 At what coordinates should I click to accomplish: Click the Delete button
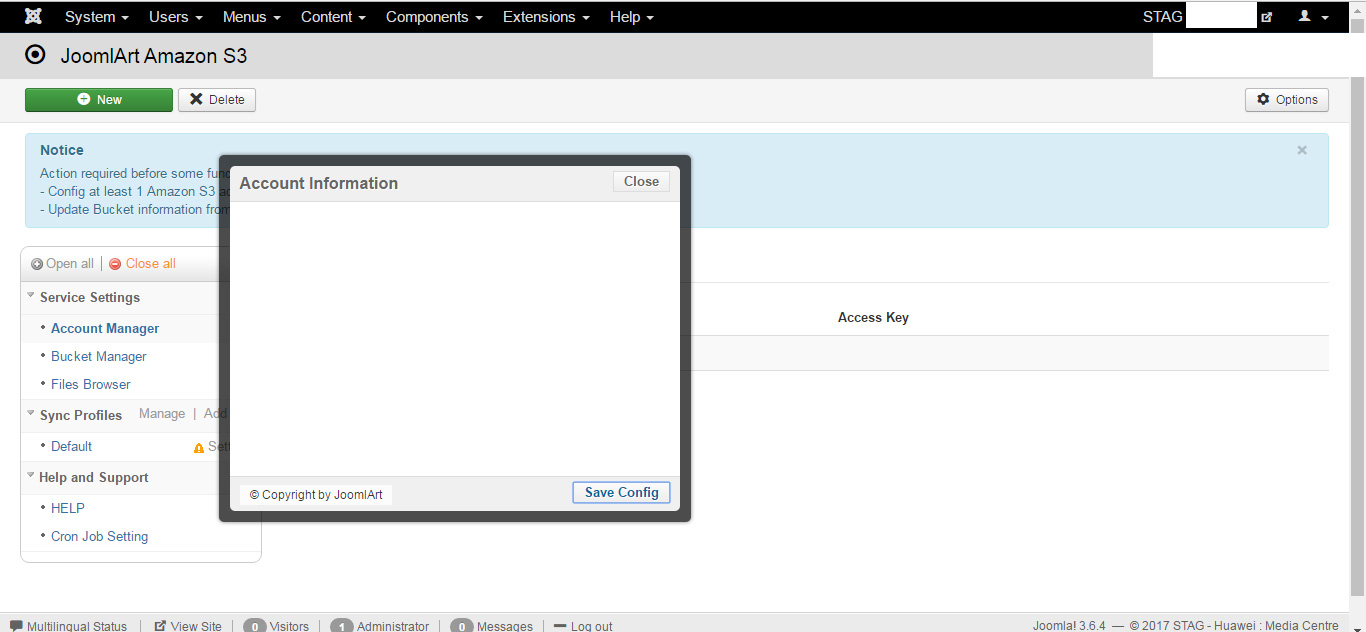coord(217,100)
